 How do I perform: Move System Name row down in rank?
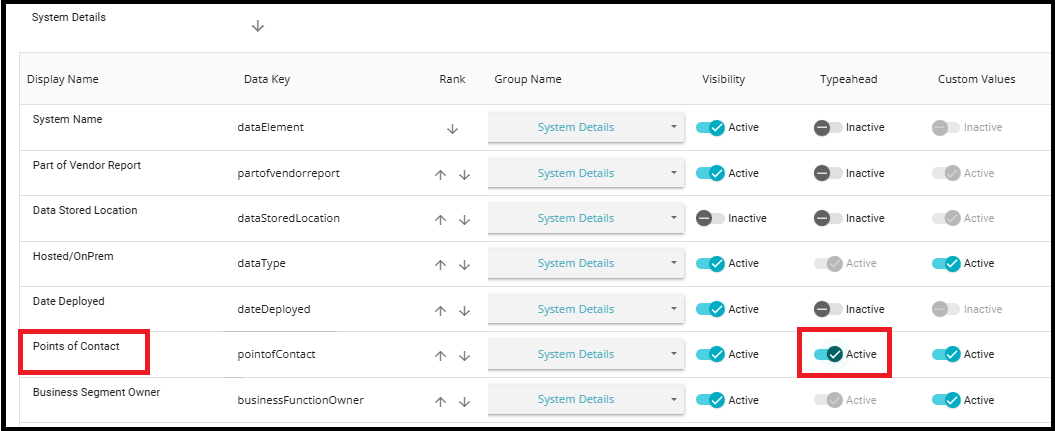point(452,129)
